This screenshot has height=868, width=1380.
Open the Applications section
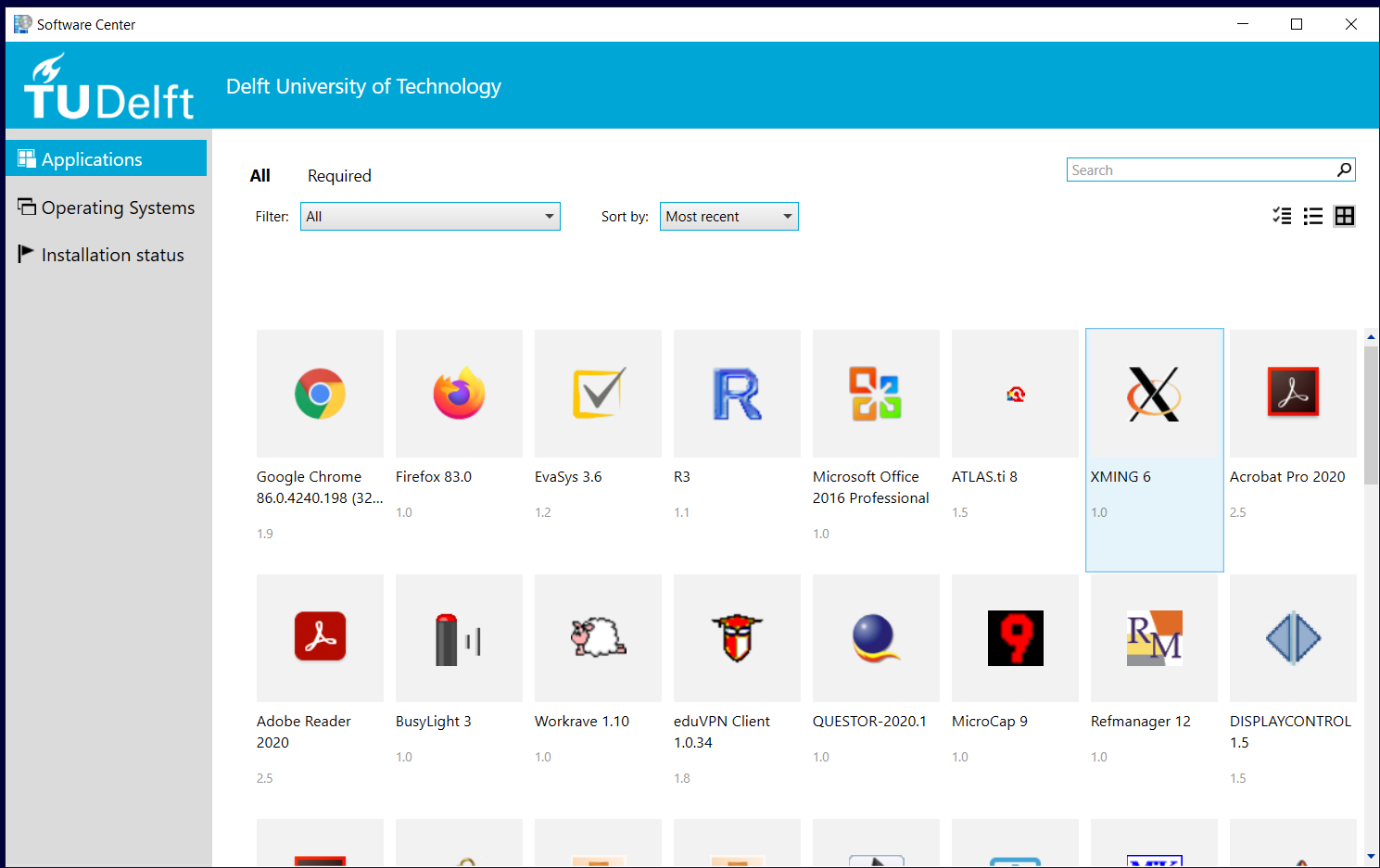(107, 158)
